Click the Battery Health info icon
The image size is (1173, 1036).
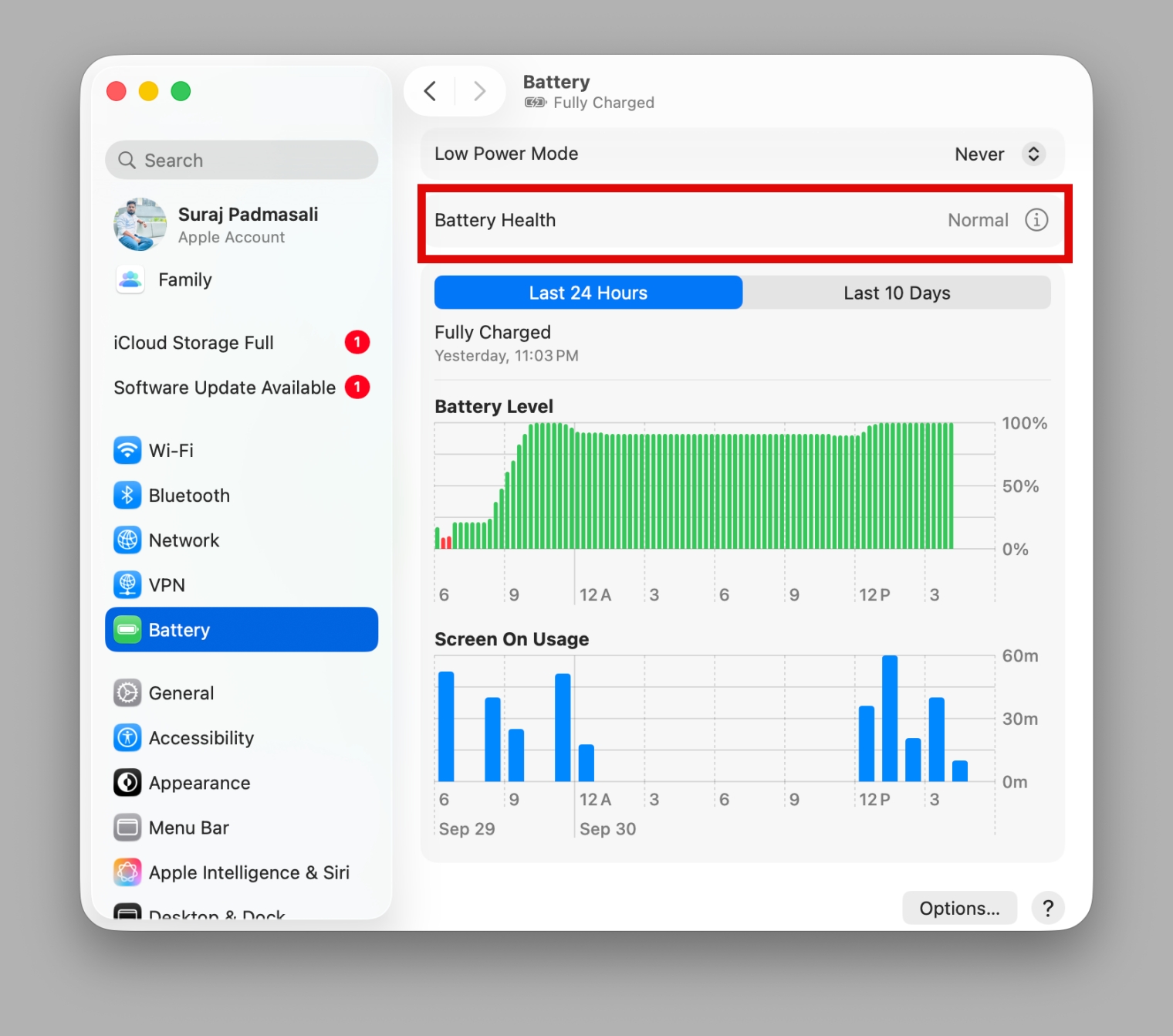1036,220
